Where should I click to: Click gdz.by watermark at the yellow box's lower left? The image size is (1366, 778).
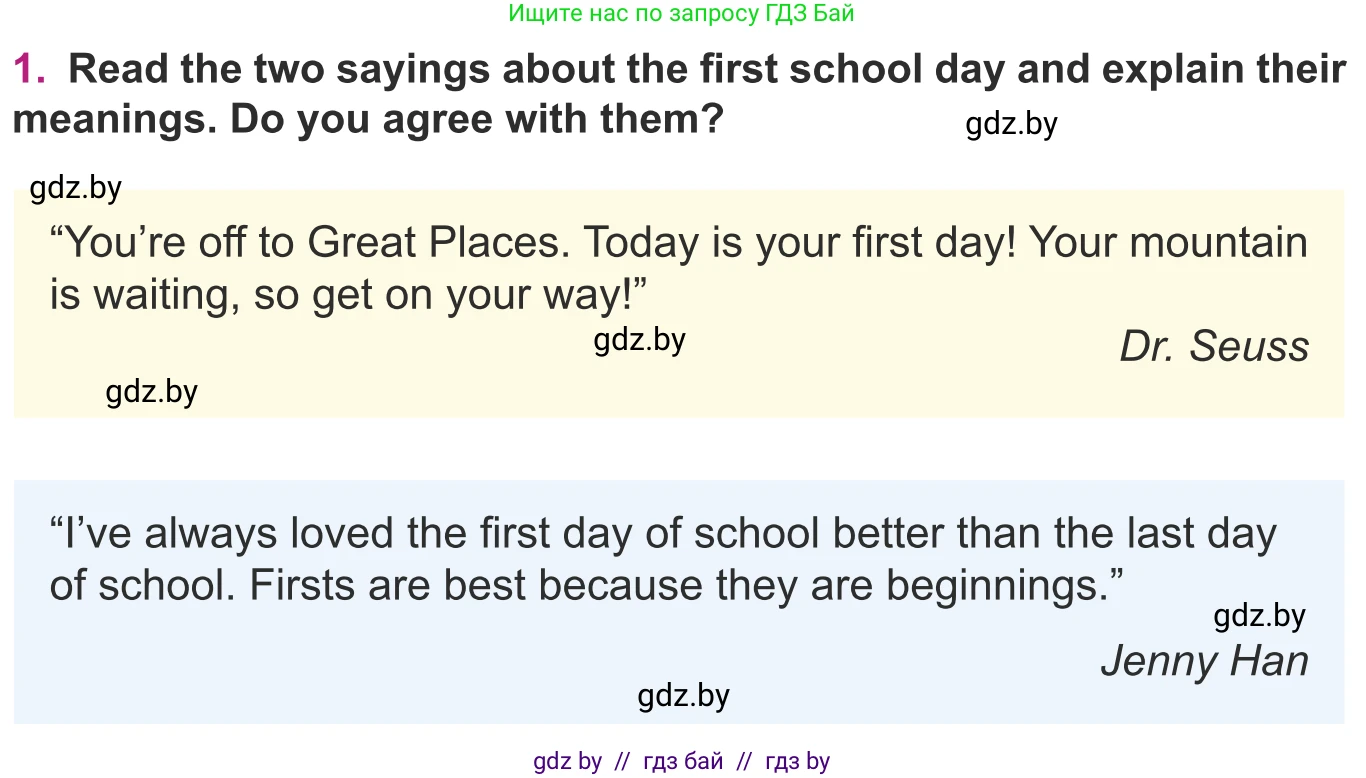(x=151, y=391)
